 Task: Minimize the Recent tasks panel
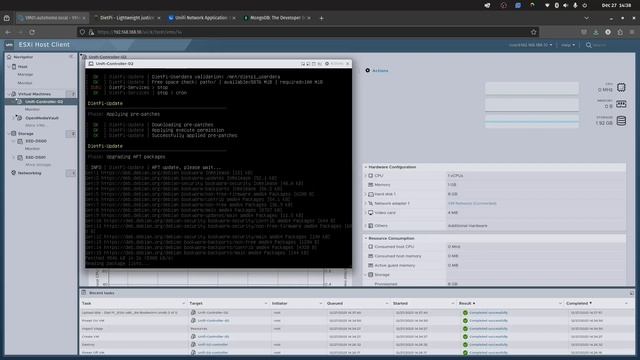[631, 293]
